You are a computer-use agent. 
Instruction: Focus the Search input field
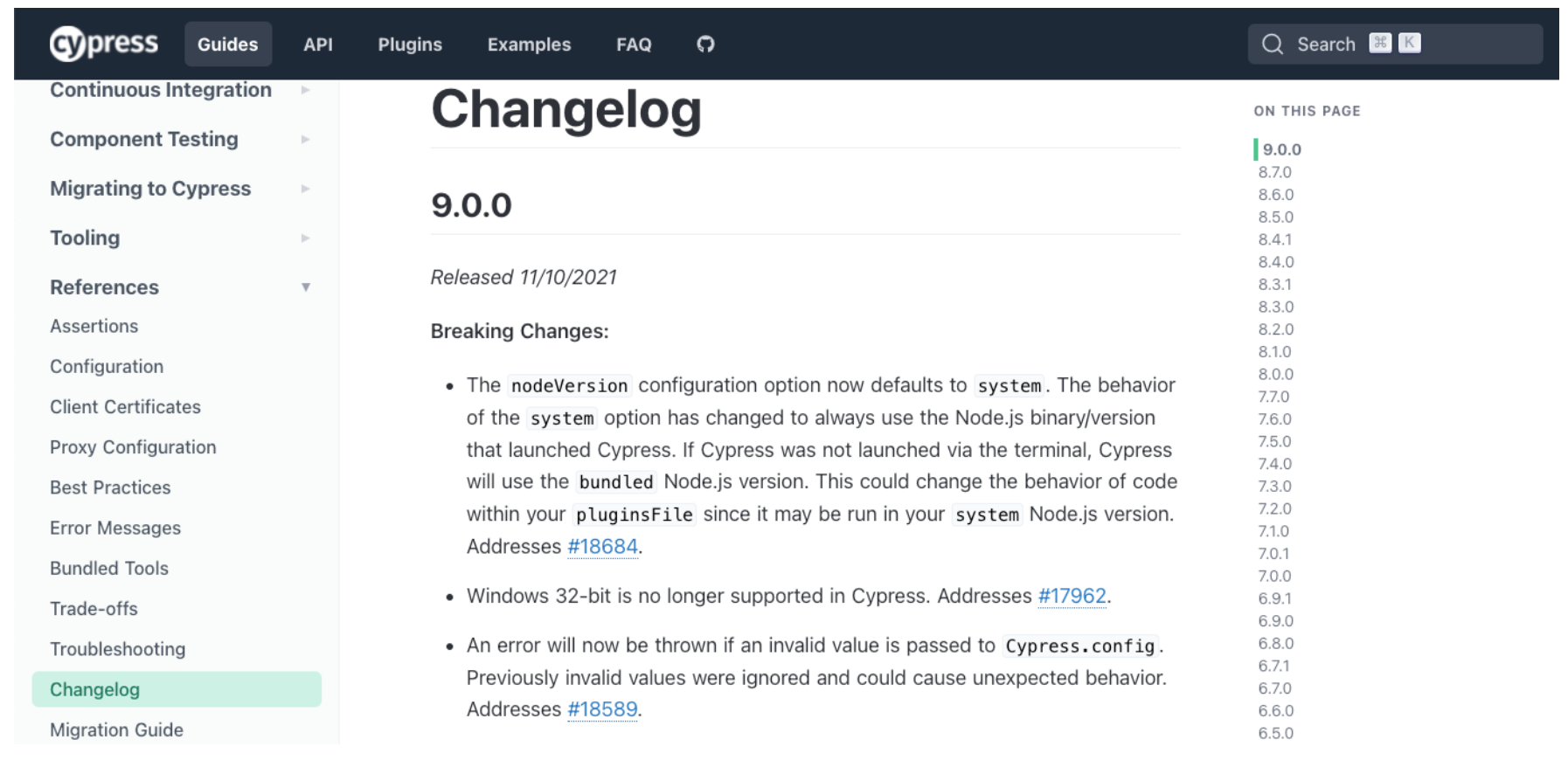(x=1398, y=44)
